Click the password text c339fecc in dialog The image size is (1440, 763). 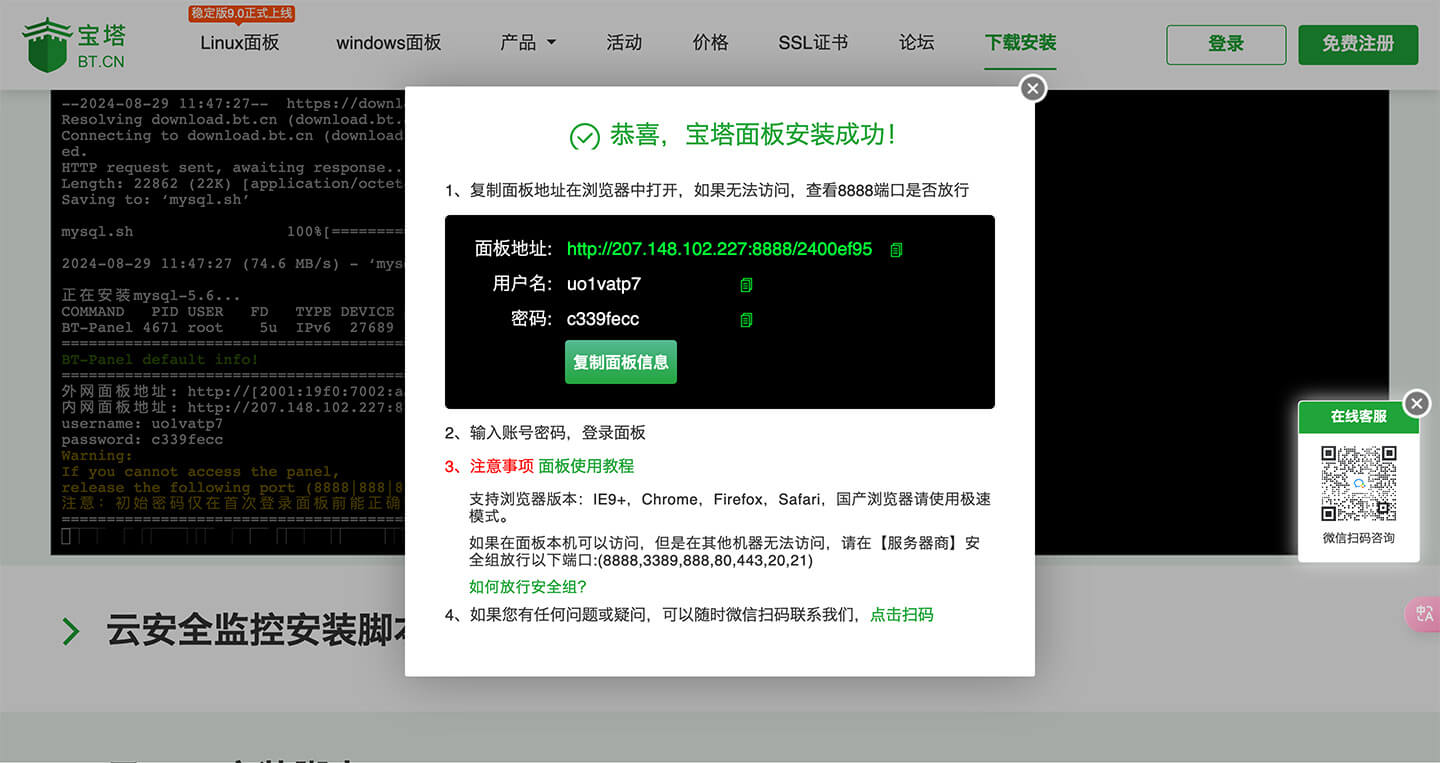pyautogui.click(x=603, y=319)
